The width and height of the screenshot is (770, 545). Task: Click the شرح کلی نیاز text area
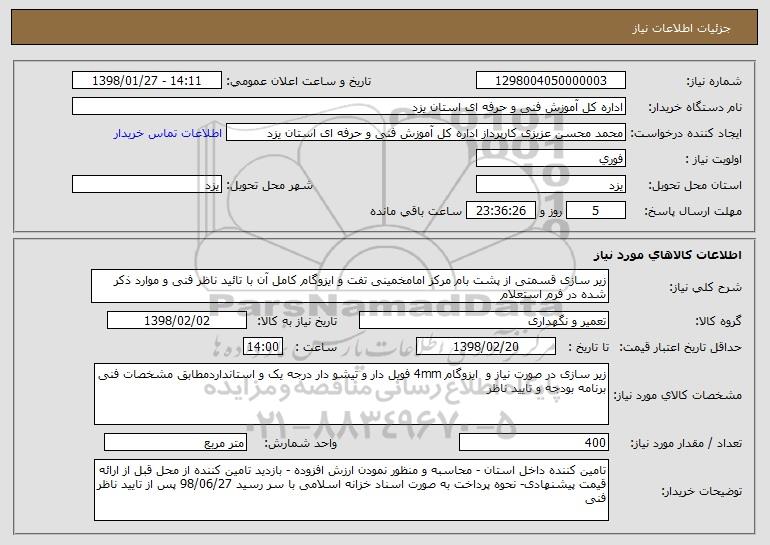point(350,286)
